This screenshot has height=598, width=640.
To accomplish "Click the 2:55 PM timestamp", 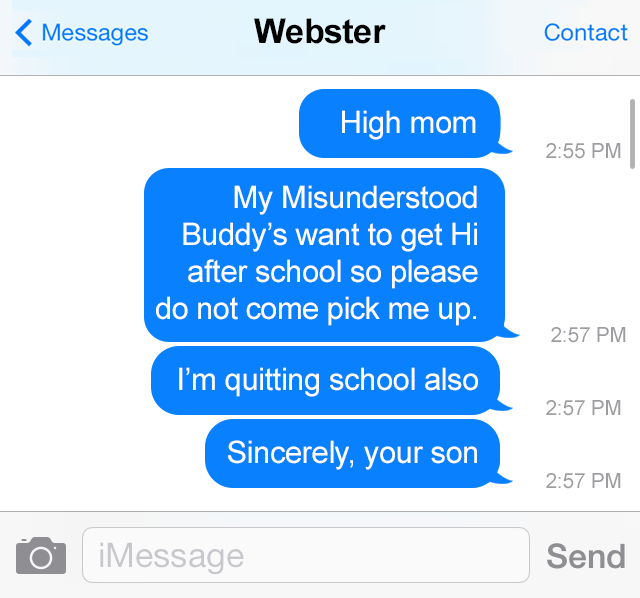I will pos(583,151).
